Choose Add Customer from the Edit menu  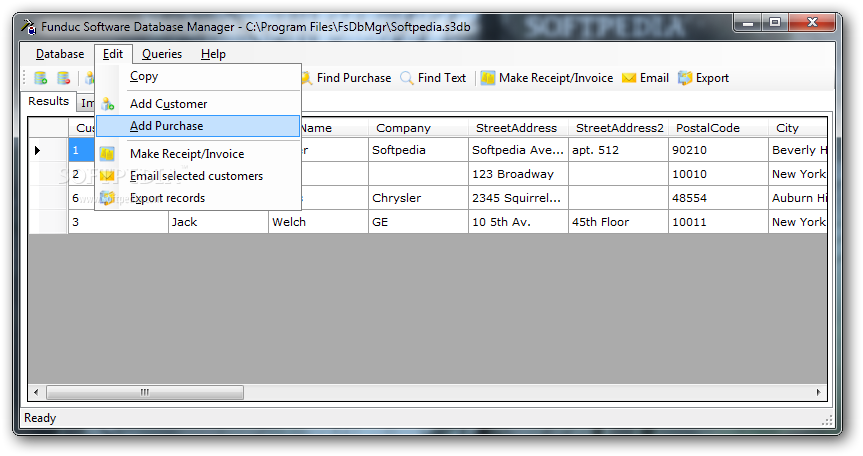(x=198, y=104)
